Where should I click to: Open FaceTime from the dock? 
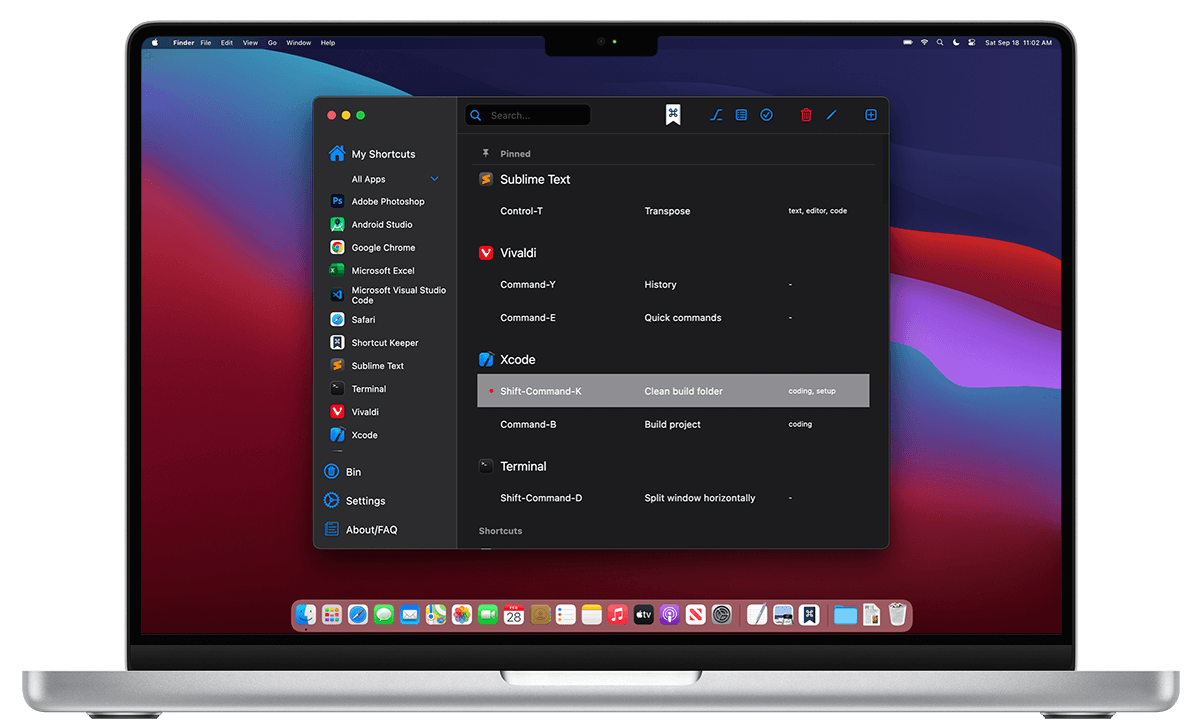pos(488,615)
